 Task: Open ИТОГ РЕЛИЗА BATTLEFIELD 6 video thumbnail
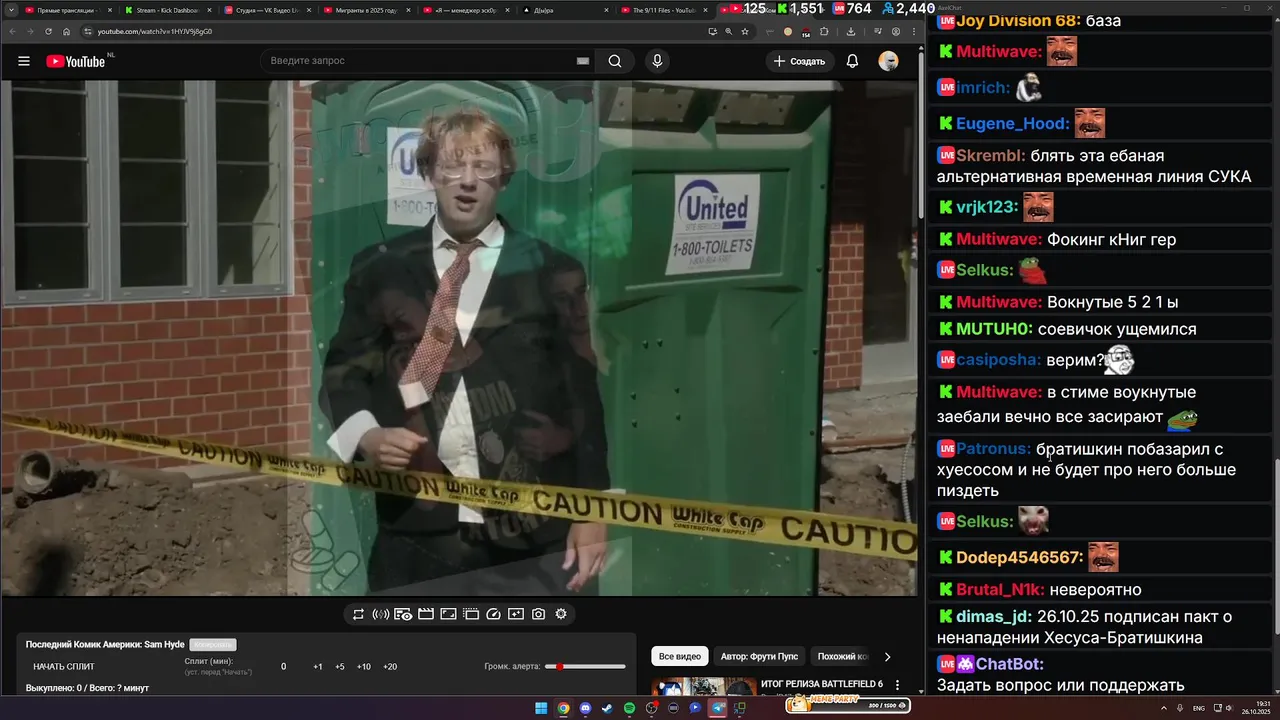(704, 687)
